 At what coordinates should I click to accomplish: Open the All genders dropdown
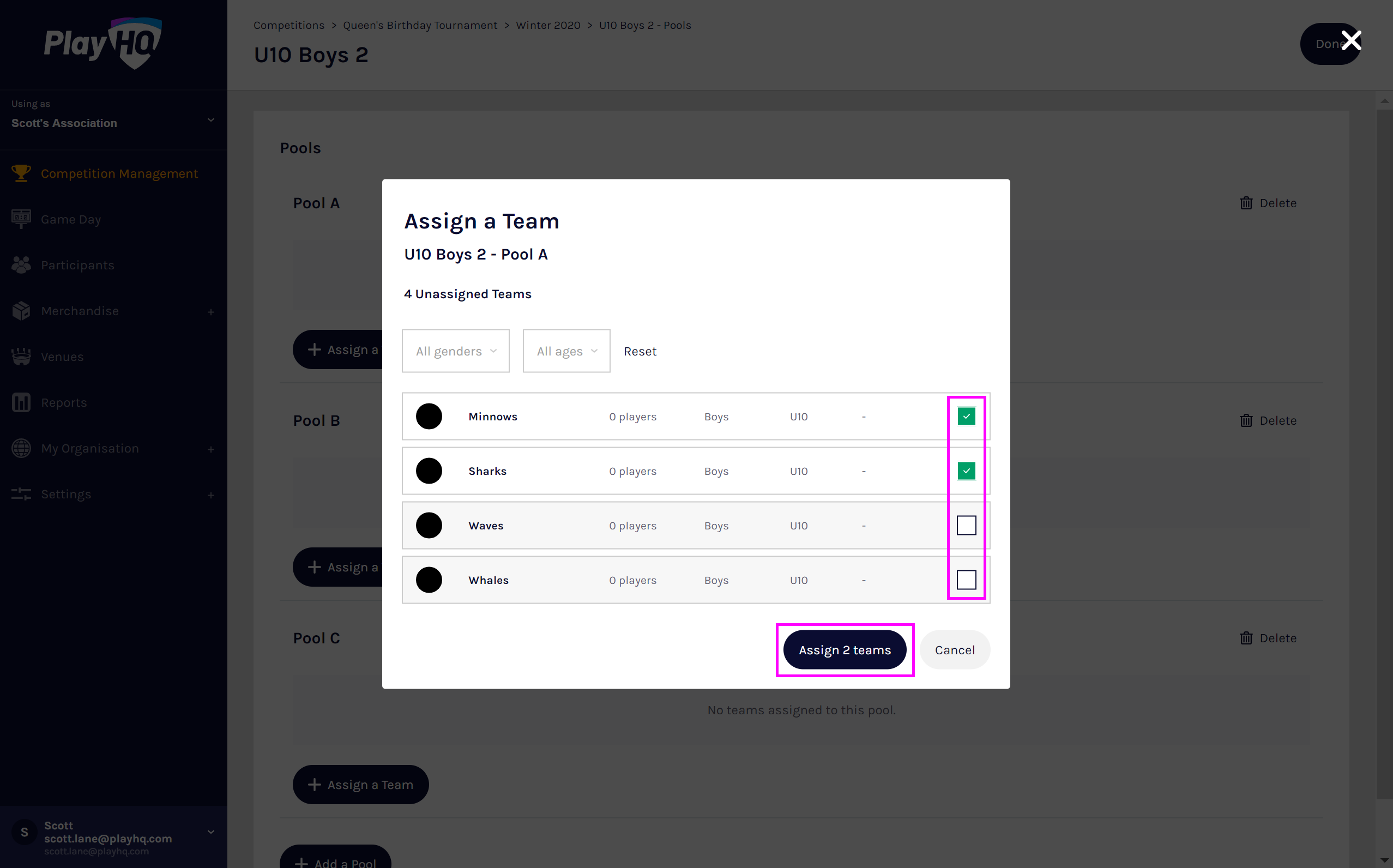pos(455,351)
